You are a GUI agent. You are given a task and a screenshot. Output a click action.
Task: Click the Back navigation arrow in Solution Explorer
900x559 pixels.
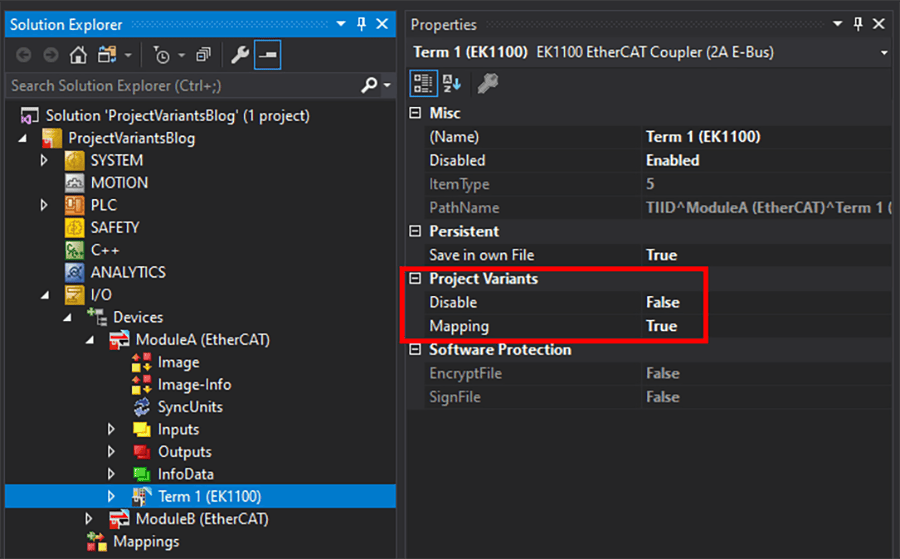24,55
